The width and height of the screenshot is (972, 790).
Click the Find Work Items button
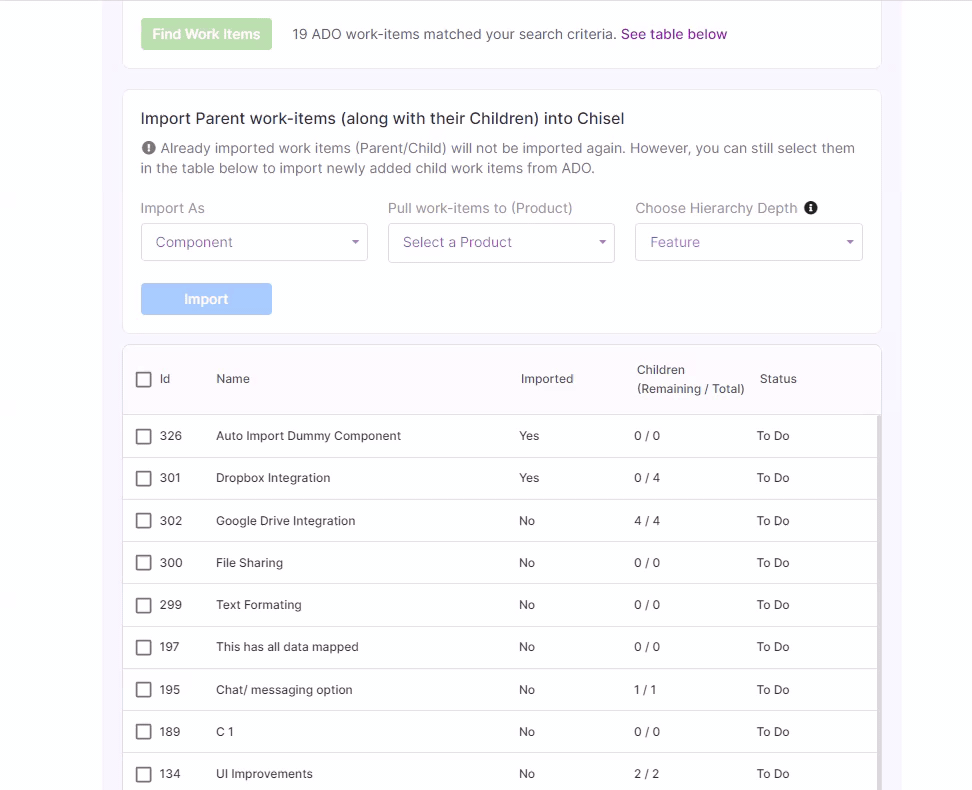tap(206, 34)
